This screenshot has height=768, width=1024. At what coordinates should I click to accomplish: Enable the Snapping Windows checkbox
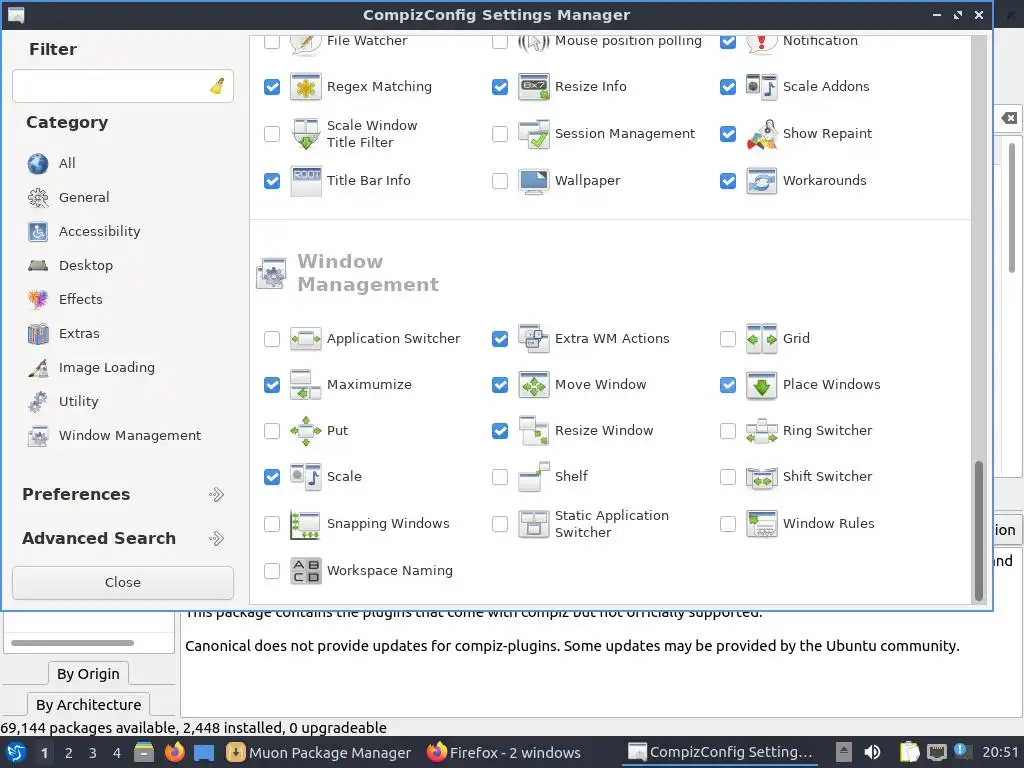pyautogui.click(x=272, y=524)
